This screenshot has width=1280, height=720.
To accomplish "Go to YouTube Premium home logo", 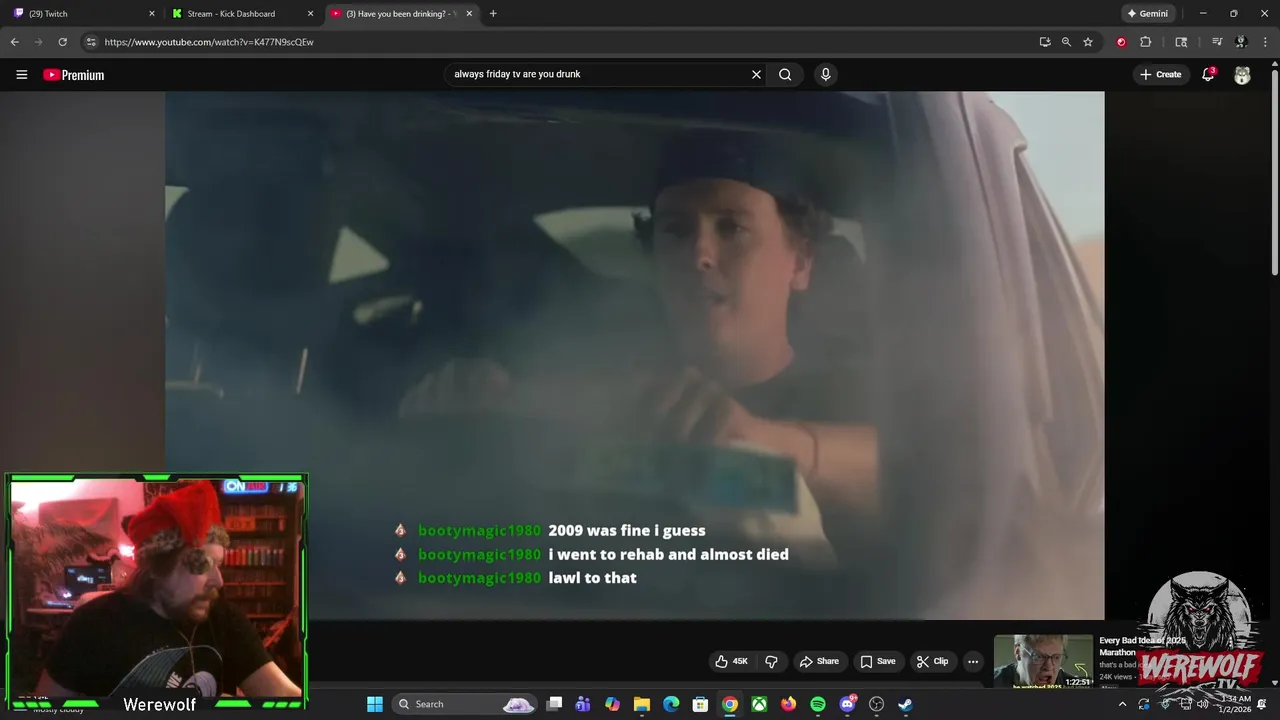I will (73, 75).
